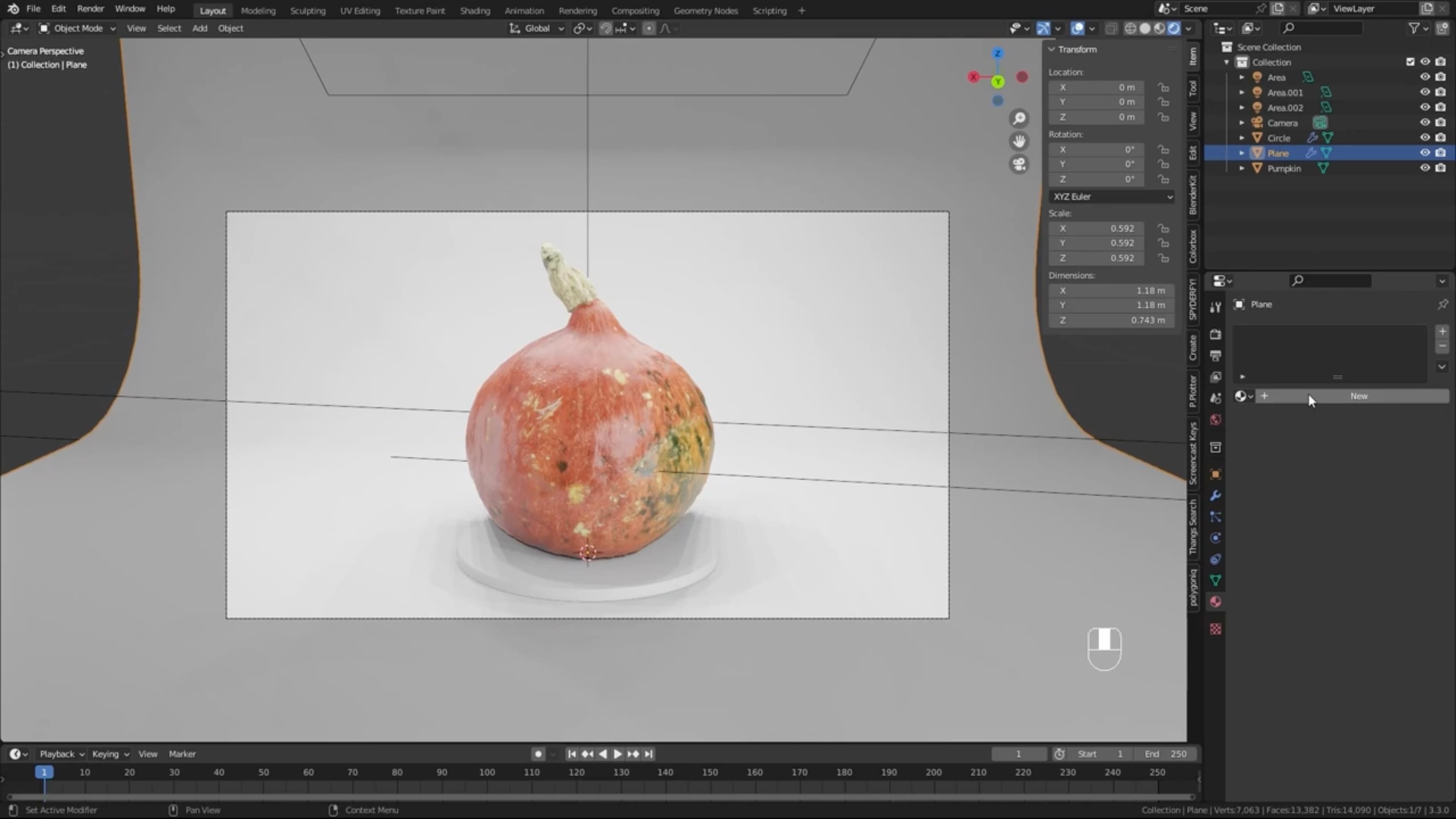
Task: Click the Scale X value field
Action: 1097,228
